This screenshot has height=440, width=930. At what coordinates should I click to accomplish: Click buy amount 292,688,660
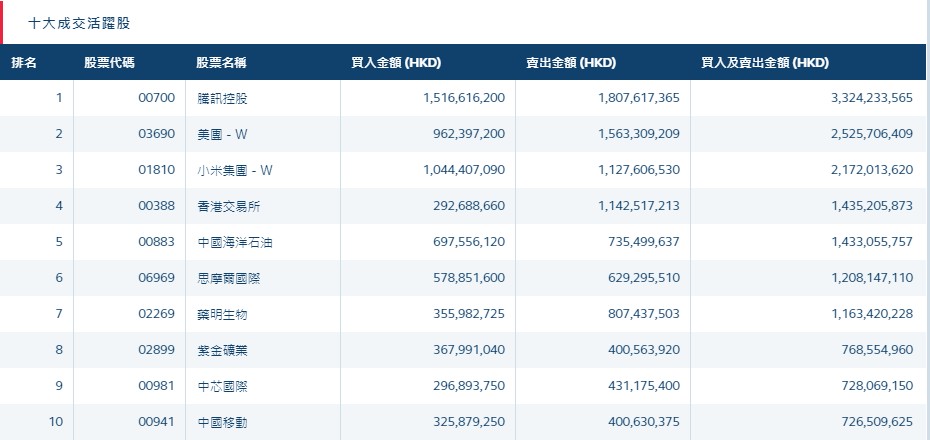469,206
